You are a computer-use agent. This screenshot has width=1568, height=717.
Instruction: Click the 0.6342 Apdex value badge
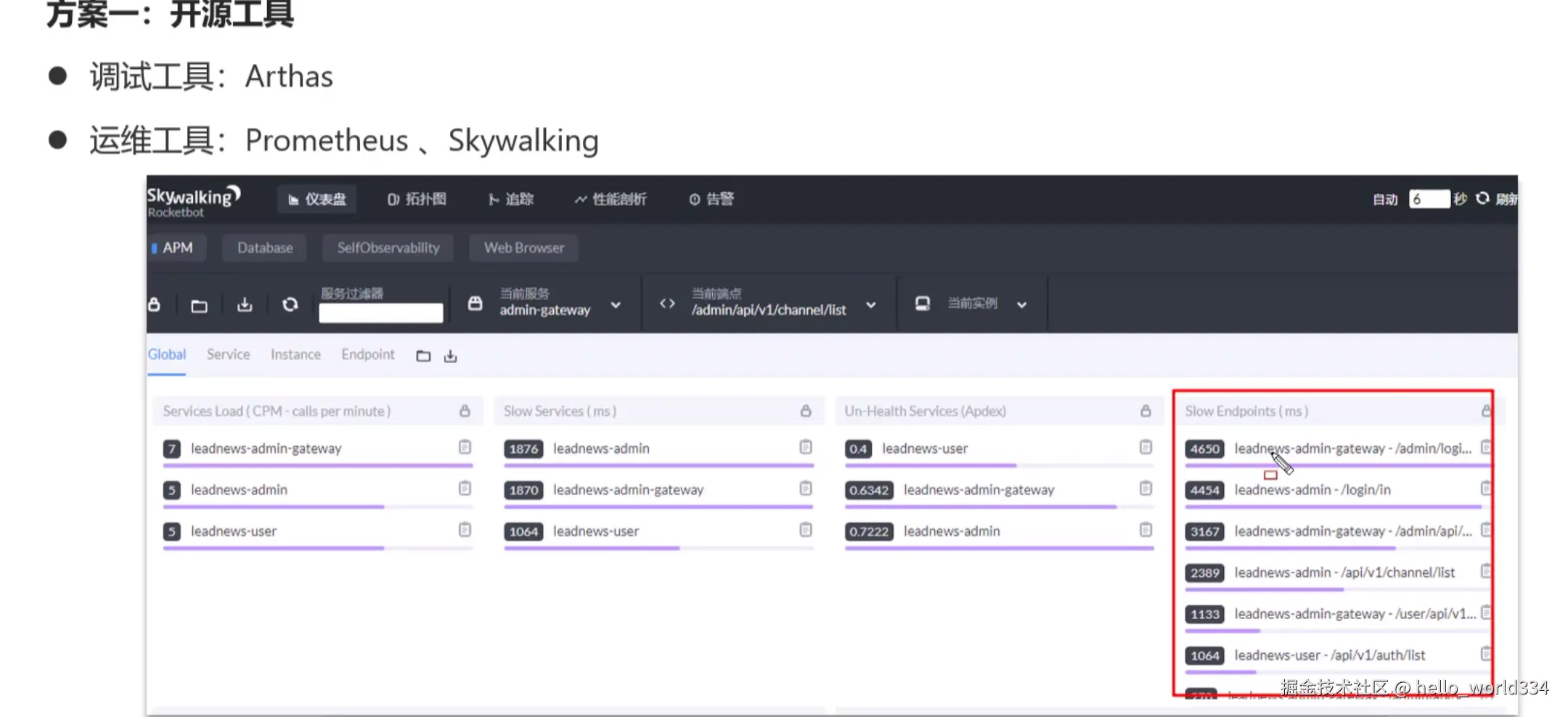coord(869,491)
